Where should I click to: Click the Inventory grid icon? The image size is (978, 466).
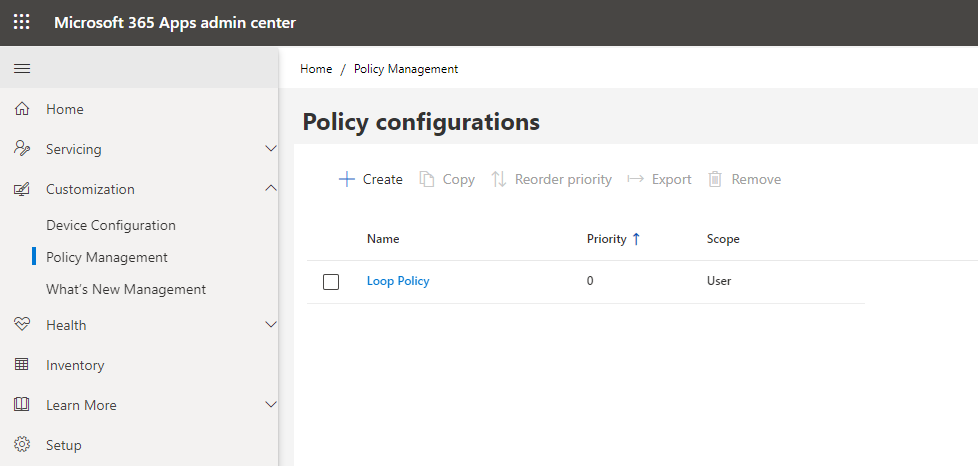22,364
